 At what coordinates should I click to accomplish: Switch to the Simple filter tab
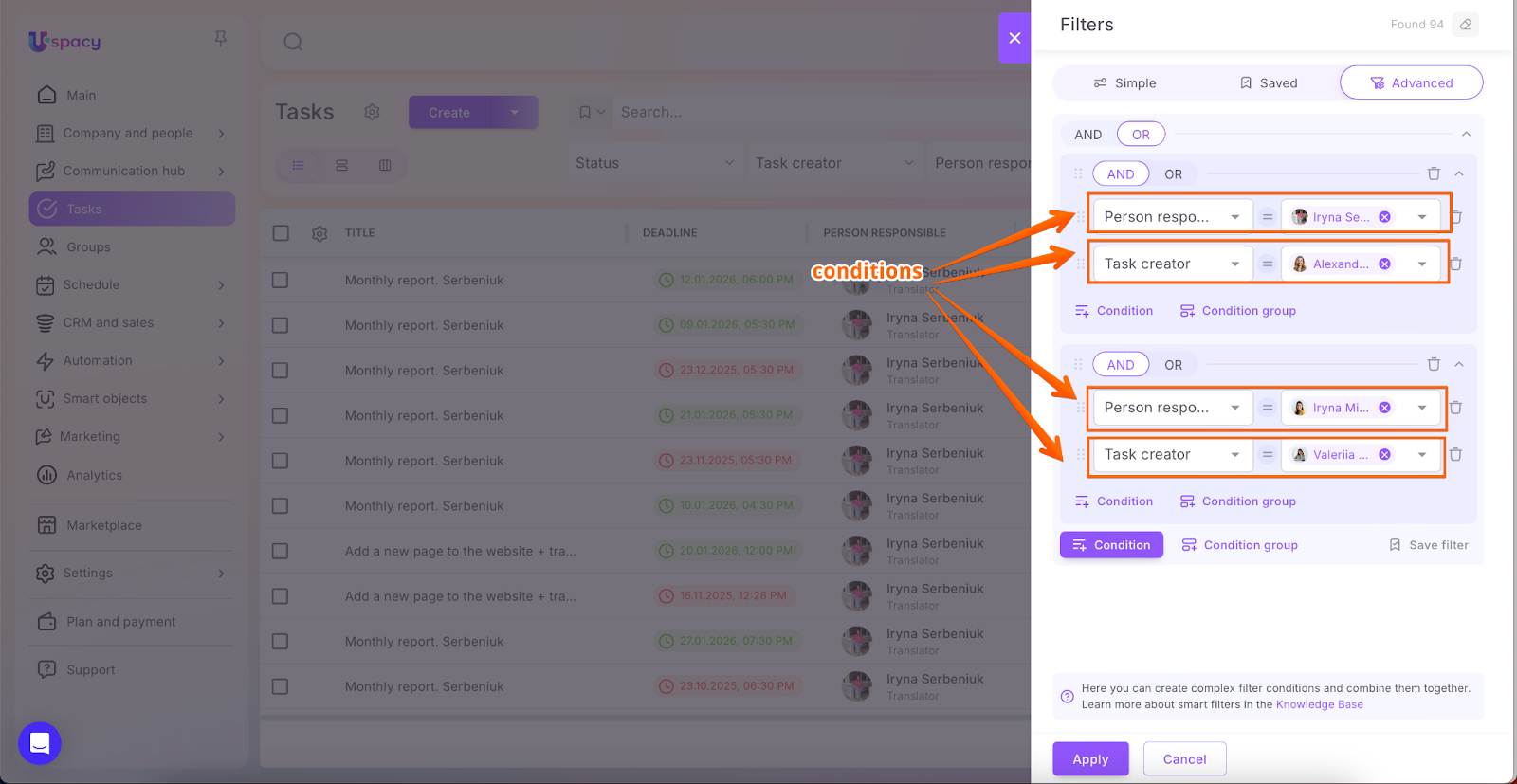[1124, 83]
